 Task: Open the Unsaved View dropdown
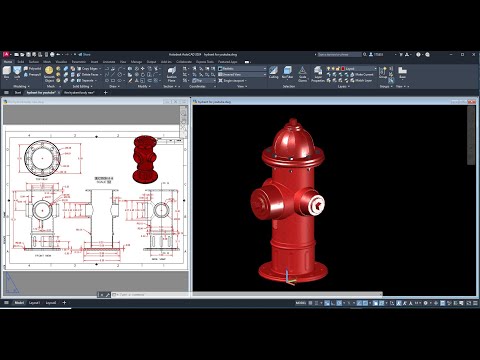tap(242, 75)
